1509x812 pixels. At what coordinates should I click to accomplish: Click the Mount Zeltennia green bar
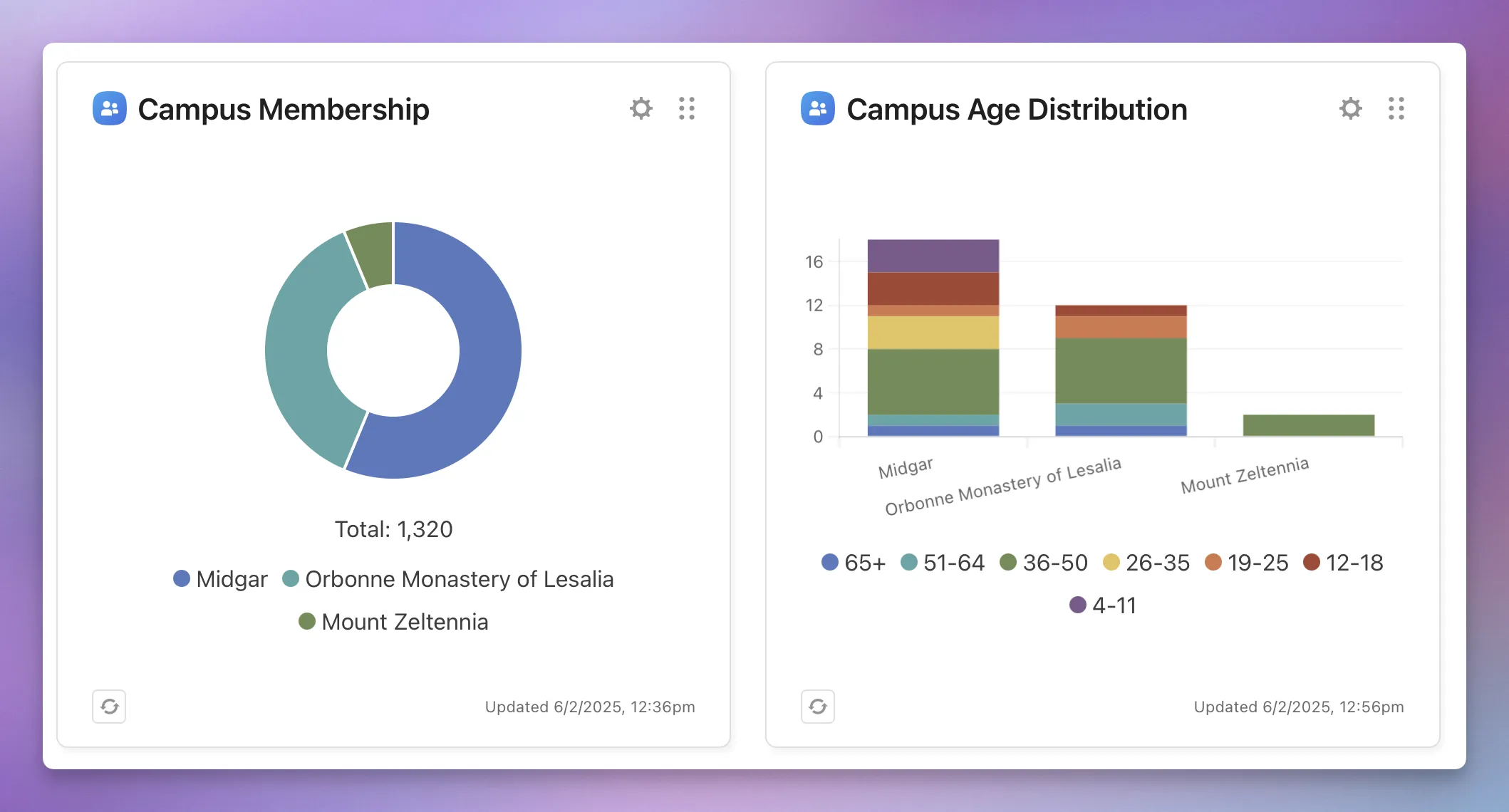(1308, 425)
